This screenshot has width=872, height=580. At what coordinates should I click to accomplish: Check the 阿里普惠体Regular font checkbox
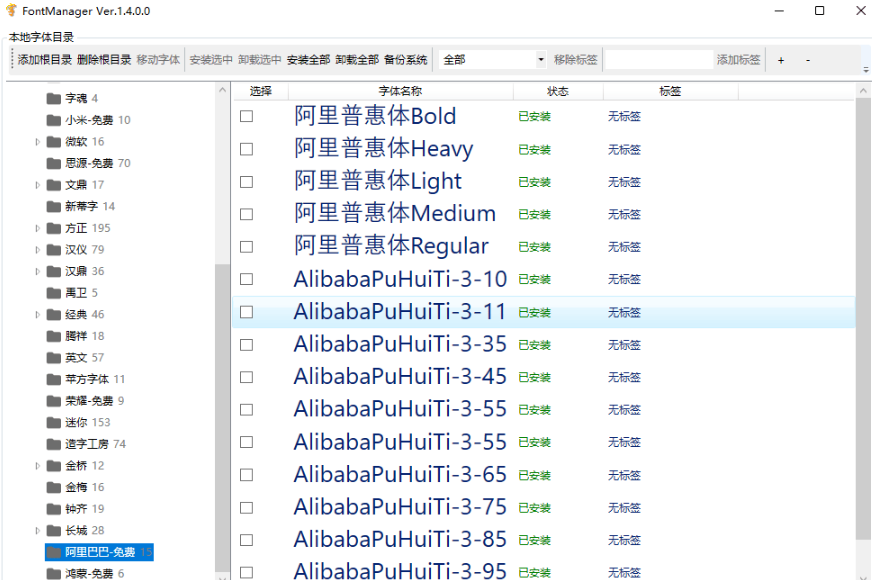(246, 246)
